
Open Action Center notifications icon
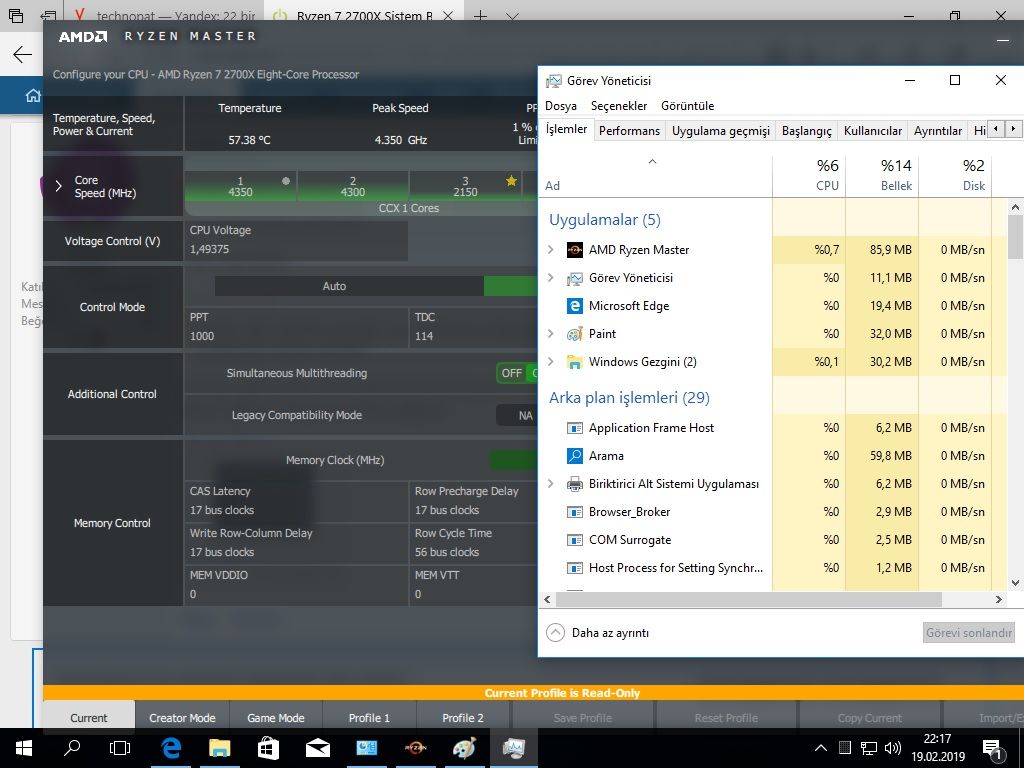point(992,748)
